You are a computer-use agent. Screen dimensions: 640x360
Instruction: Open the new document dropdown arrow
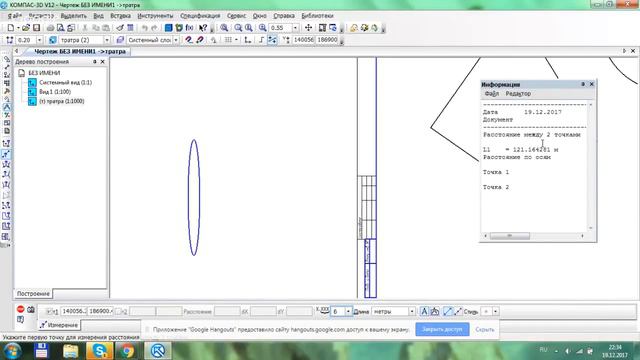coord(18,28)
